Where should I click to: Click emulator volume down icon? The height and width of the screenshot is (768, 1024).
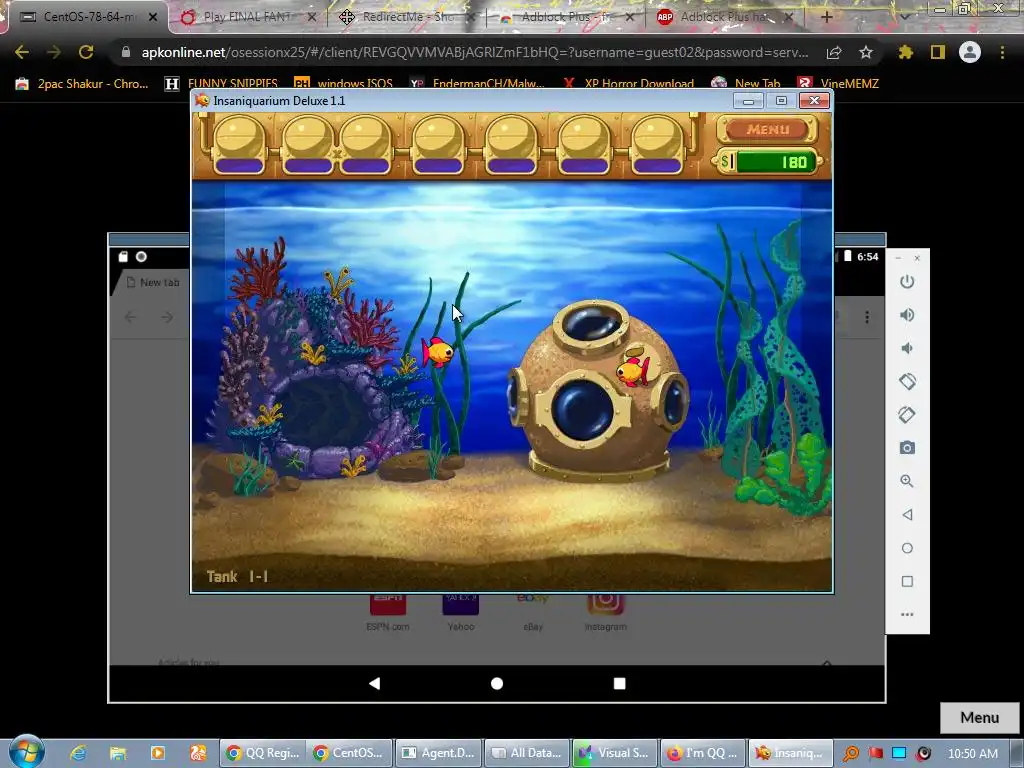coord(907,348)
